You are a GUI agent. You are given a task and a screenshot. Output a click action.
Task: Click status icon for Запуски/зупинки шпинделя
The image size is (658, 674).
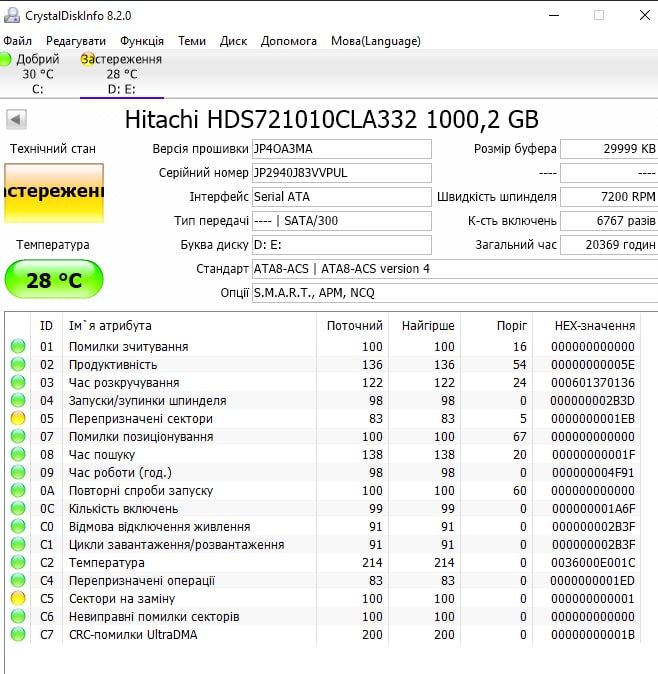[x=18, y=401]
